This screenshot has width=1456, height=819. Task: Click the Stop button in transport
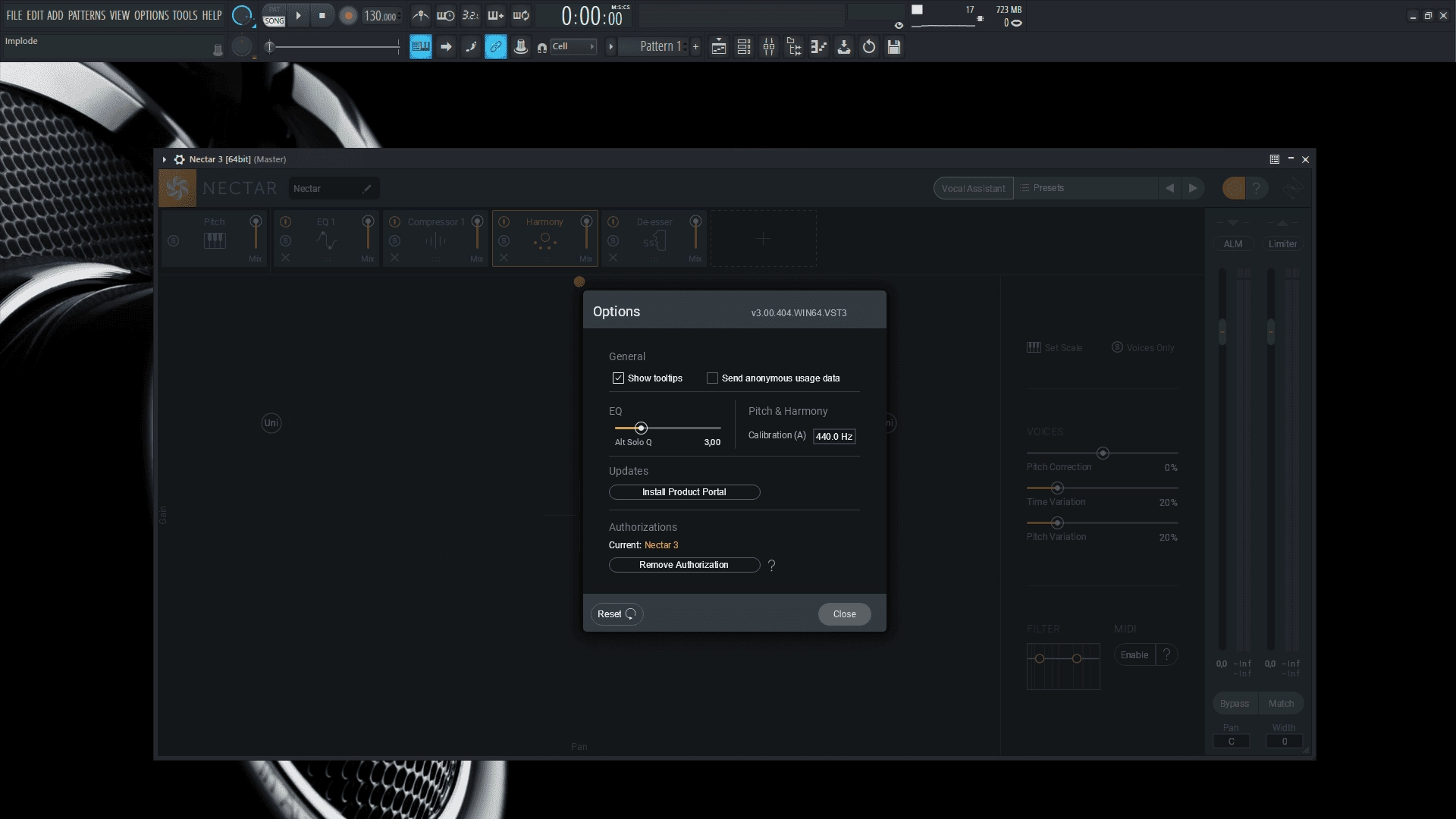tap(322, 15)
